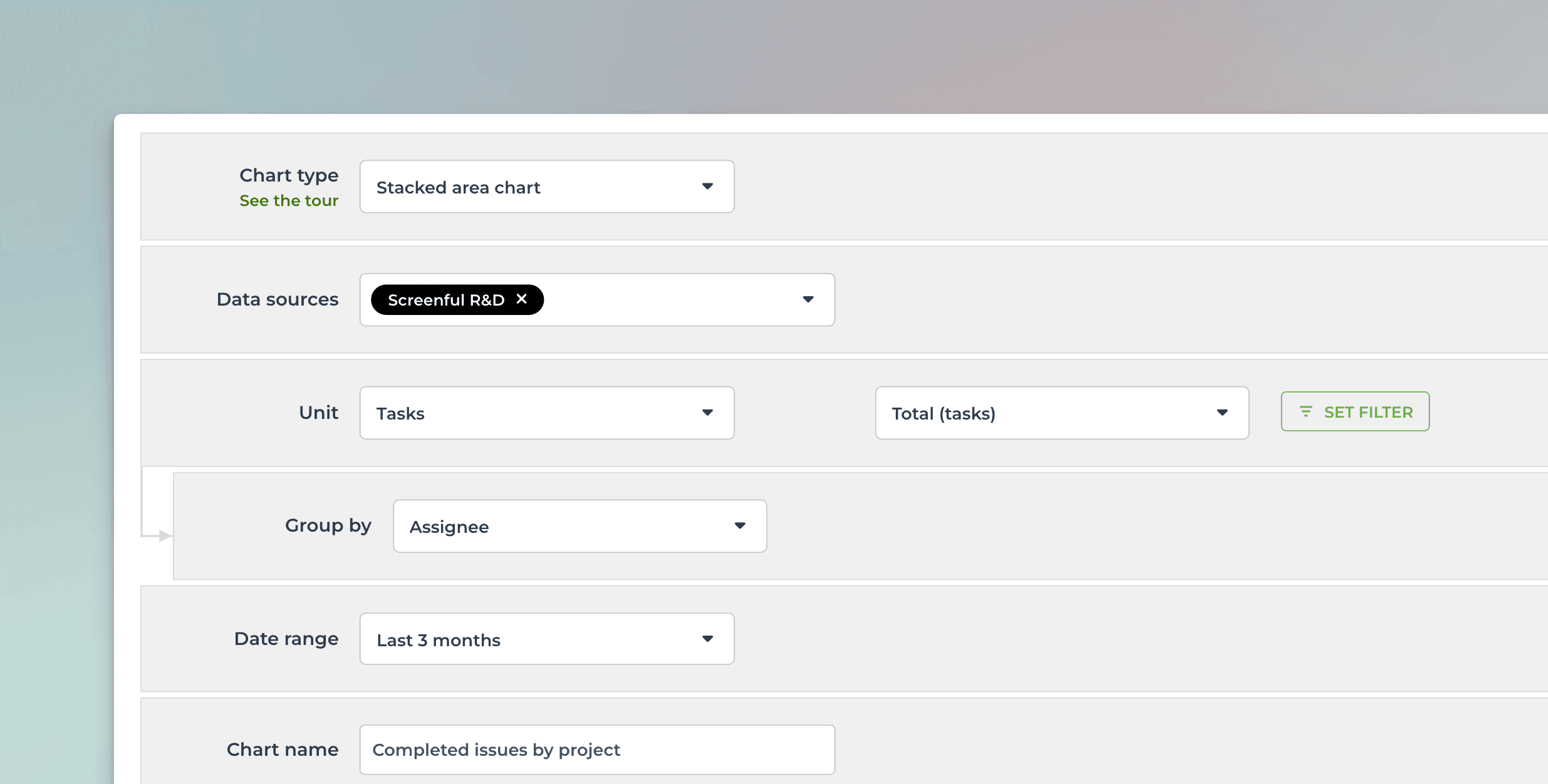Click the filter icon inside SET FILTER
This screenshot has height=784, width=1548.
[x=1307, y=411]
